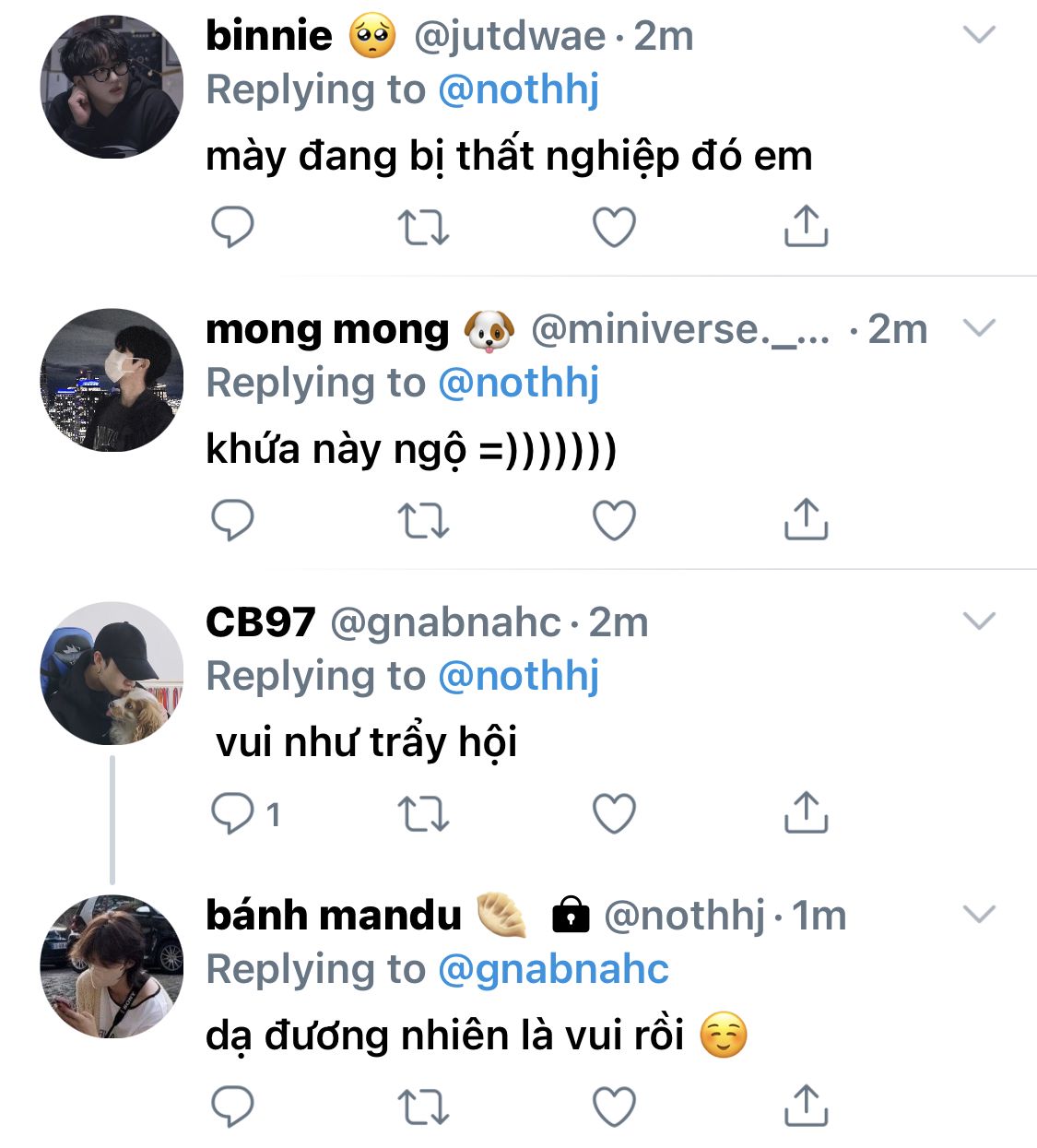Retweet binnie's tweet
The image size is (1037, 1148).
[423, 227]
